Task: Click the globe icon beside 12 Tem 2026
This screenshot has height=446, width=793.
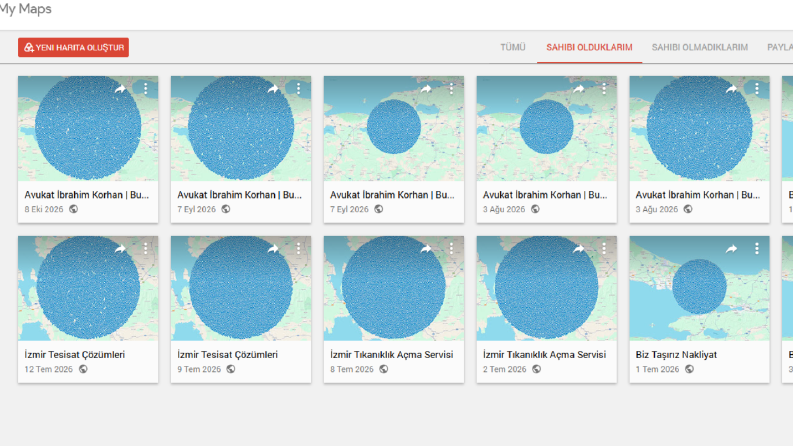Action: pyautogui.click(x=83, y=369)
